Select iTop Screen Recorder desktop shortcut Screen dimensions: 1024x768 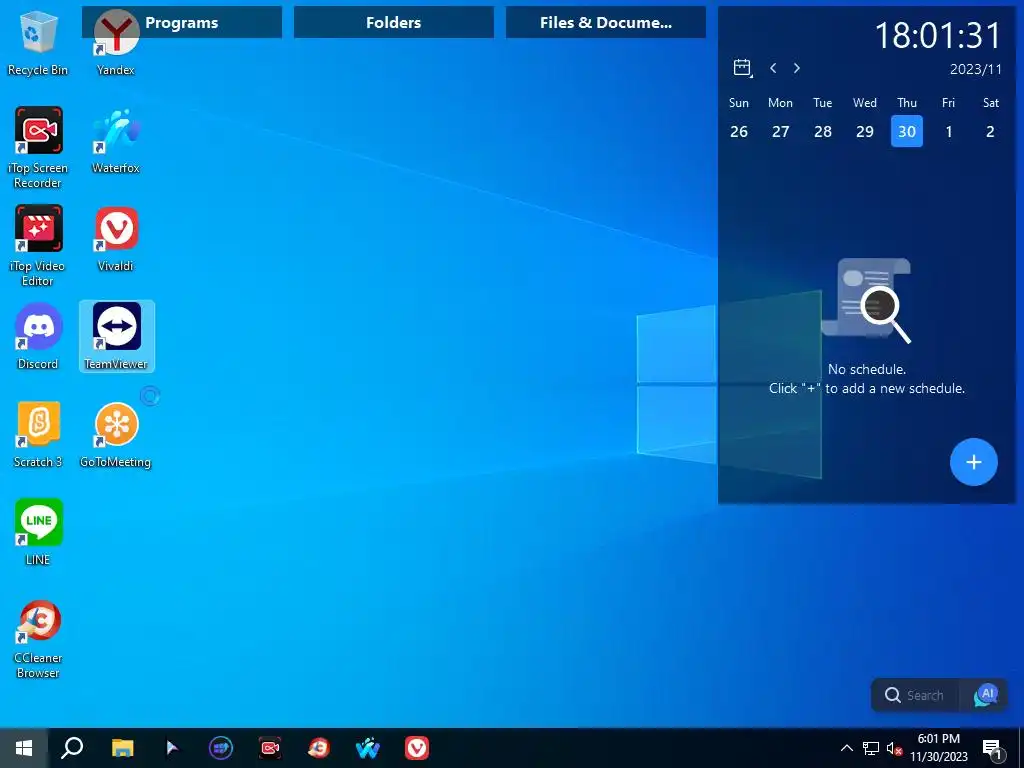tap(37, 148)
